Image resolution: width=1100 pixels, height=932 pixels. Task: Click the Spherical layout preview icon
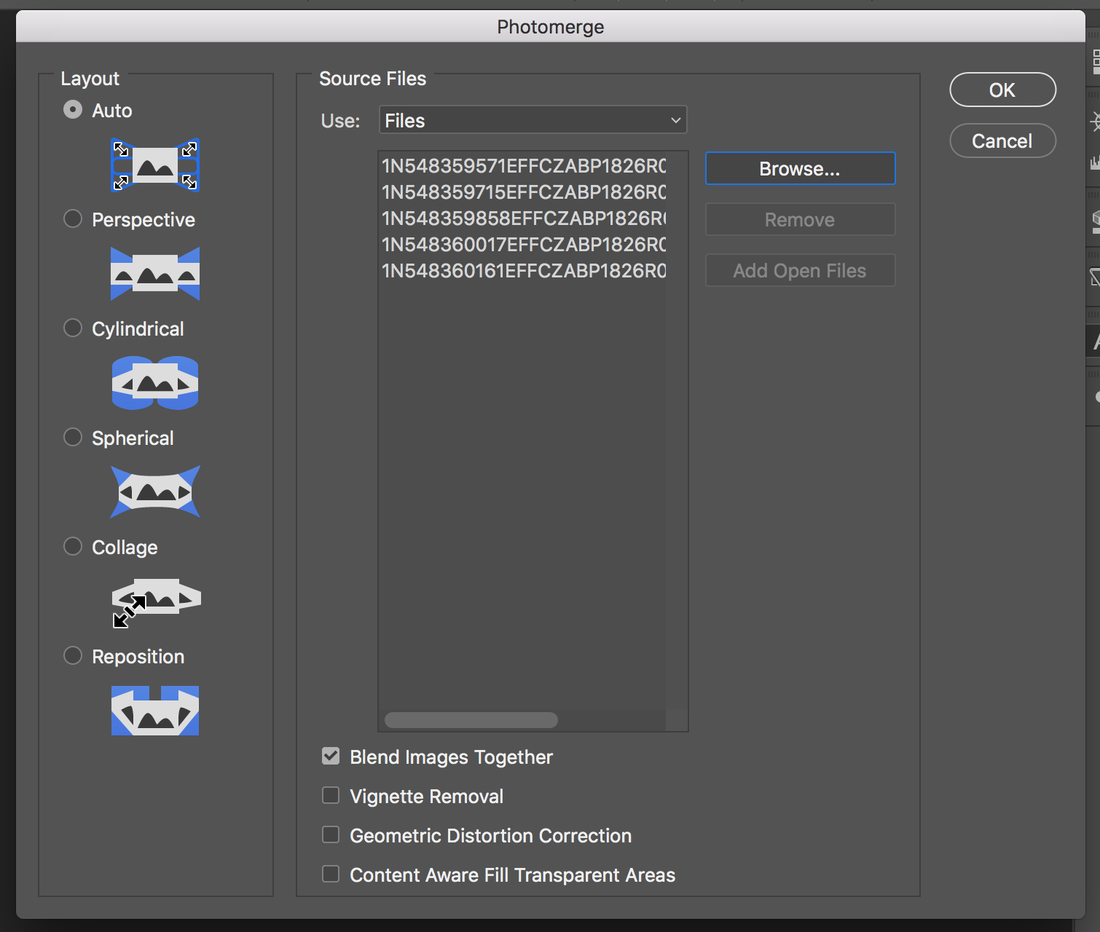click(155, 492)
